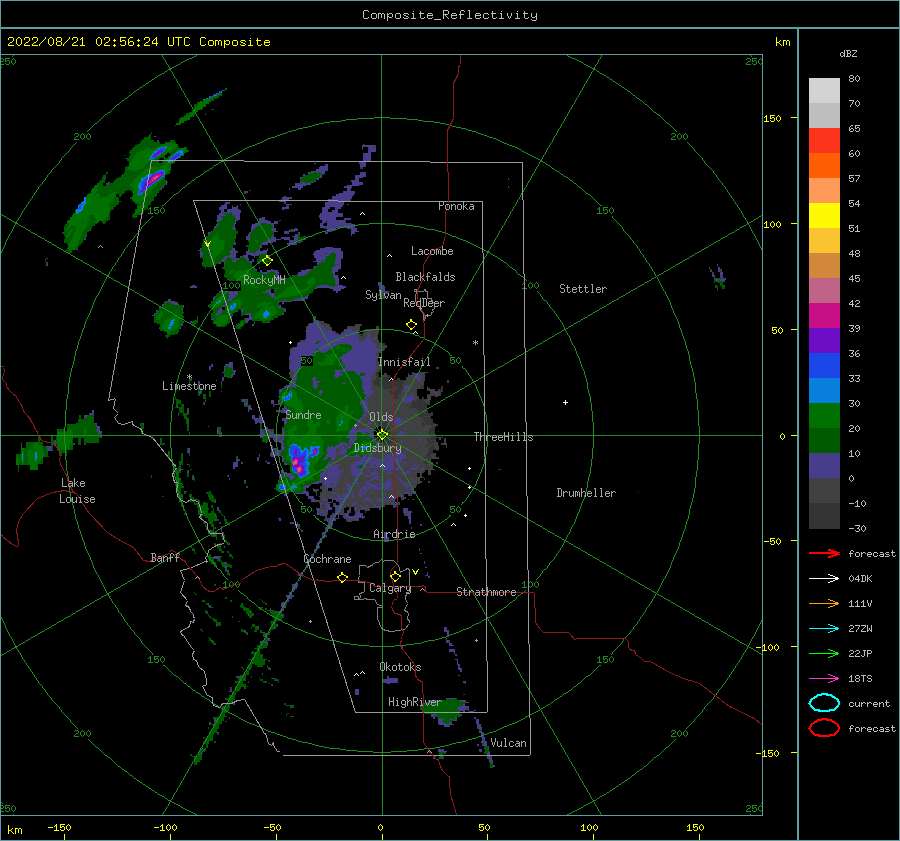Click the Cochrane label

[x=327, y=559]
